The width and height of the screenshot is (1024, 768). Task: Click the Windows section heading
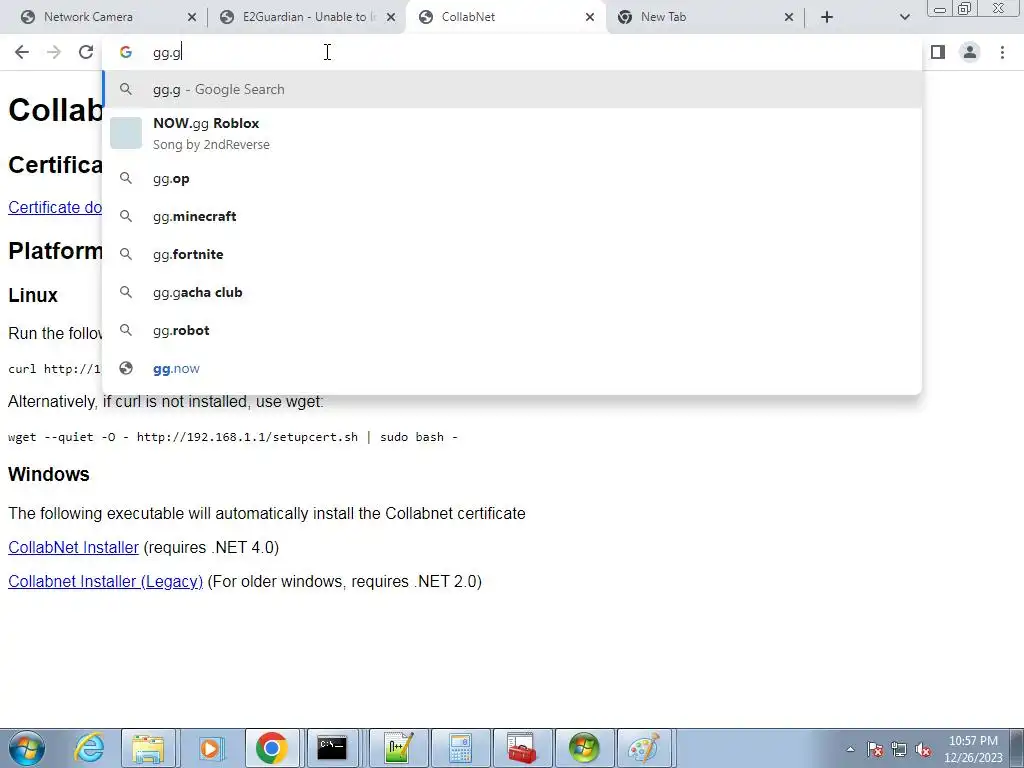coord(48,474)
